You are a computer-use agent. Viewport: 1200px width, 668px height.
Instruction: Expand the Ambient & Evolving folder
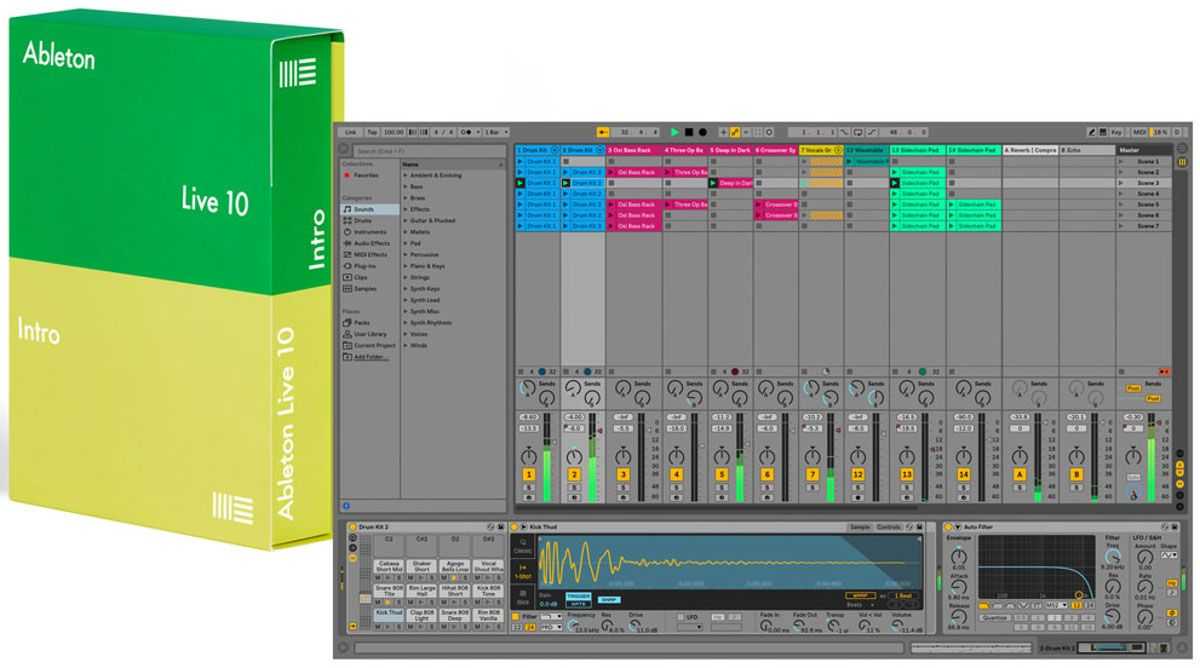(x=405, y=175)
